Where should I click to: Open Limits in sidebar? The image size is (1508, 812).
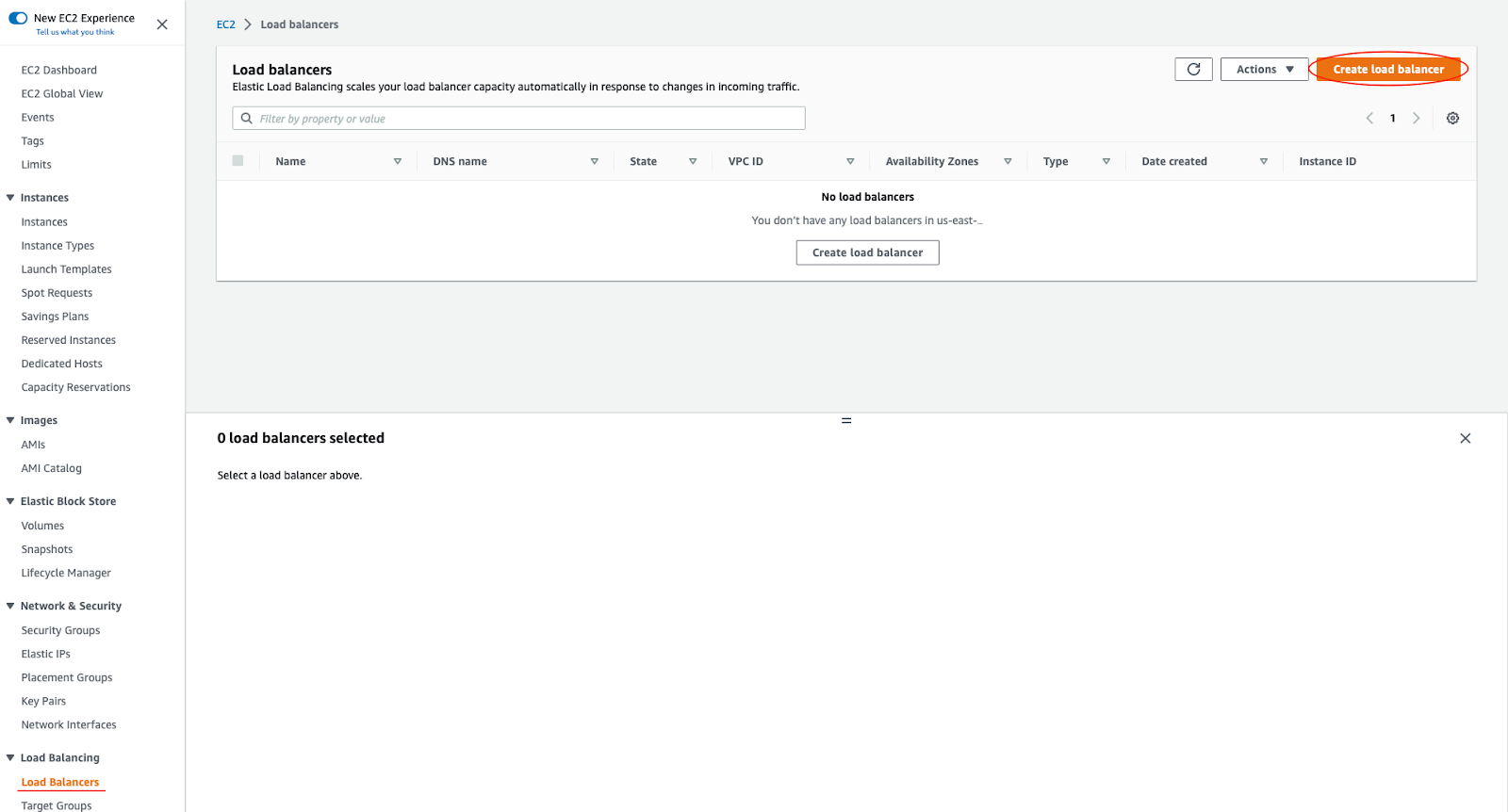(x=37, y=165)
